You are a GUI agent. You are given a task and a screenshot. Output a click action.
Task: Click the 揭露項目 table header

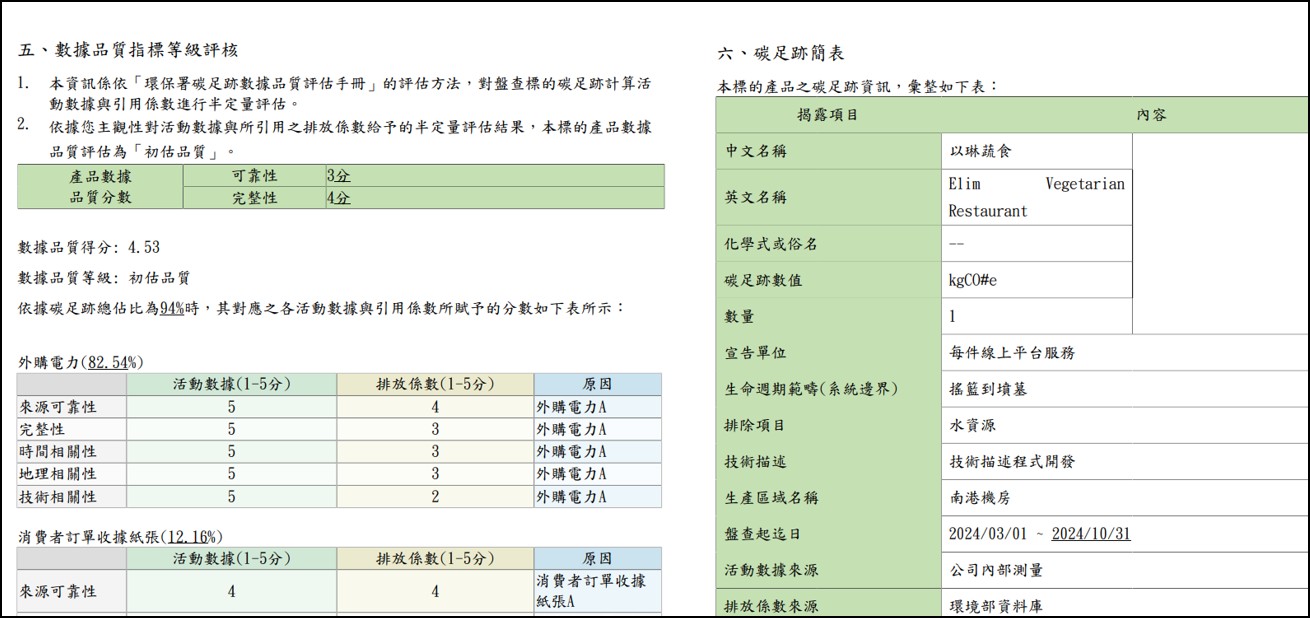(x=827, y=115)
